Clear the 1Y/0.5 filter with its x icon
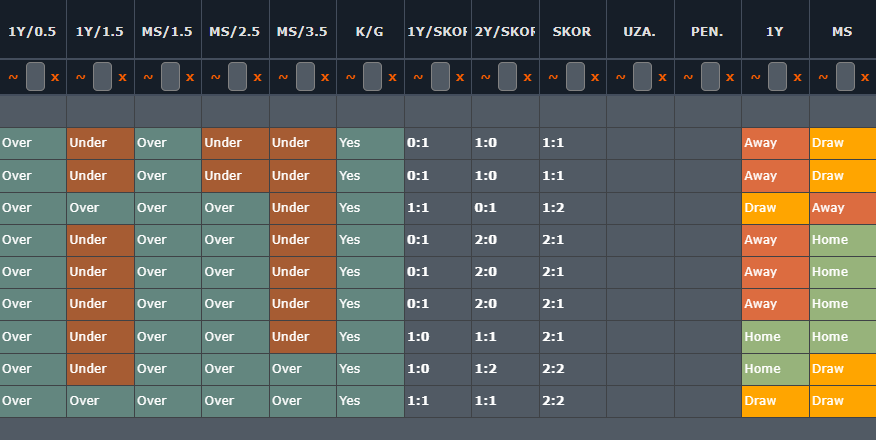This screenshot has height=440, width=876. pyautogui.click(x=55, y=77)
